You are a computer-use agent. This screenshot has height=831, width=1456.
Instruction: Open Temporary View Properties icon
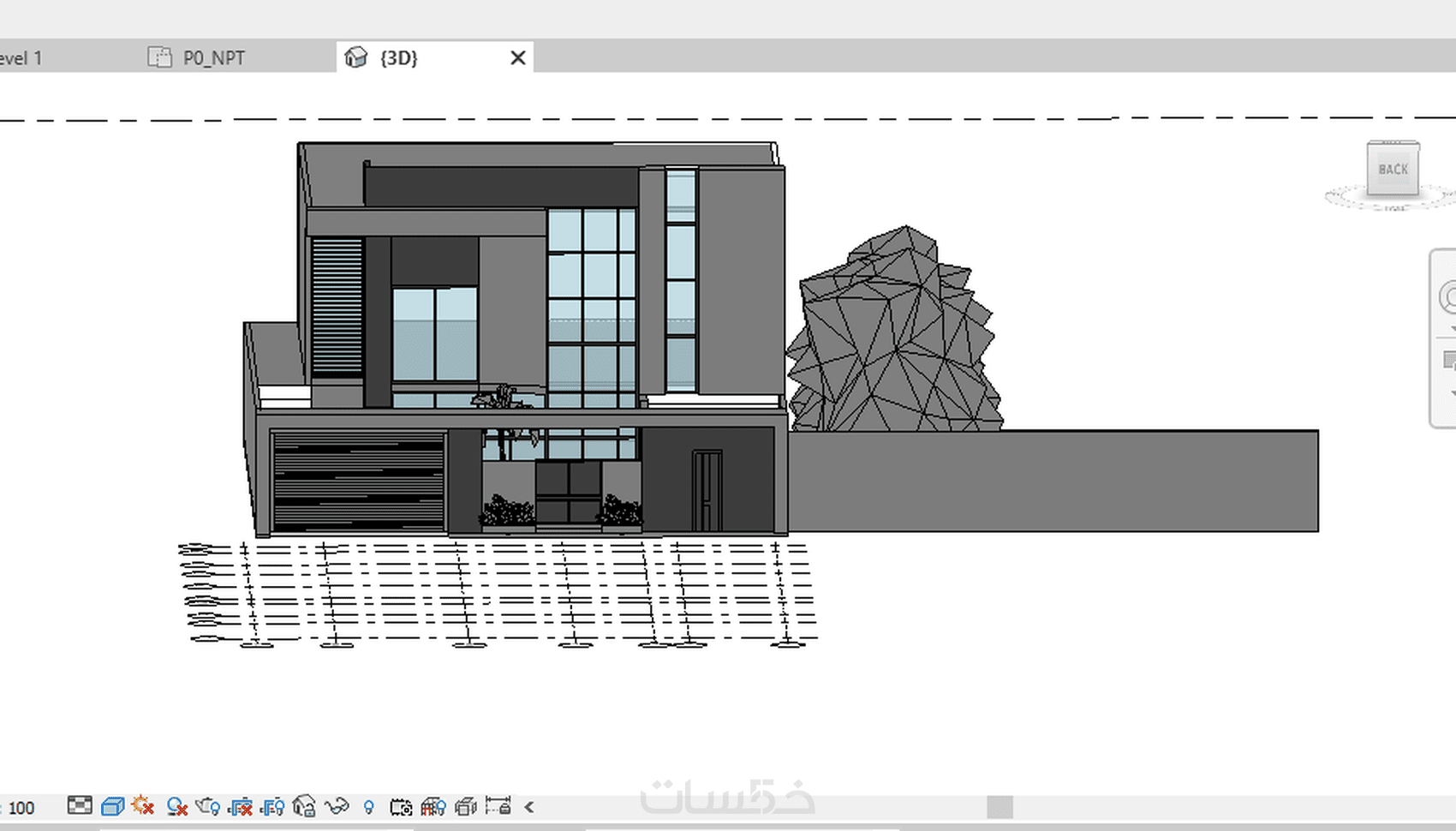401,806
